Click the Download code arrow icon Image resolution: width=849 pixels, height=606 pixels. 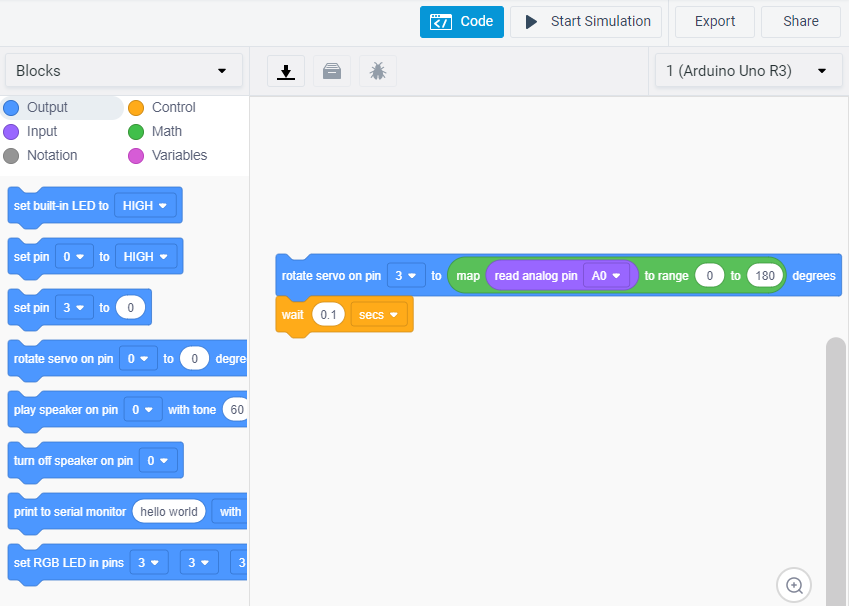(286, 71)
